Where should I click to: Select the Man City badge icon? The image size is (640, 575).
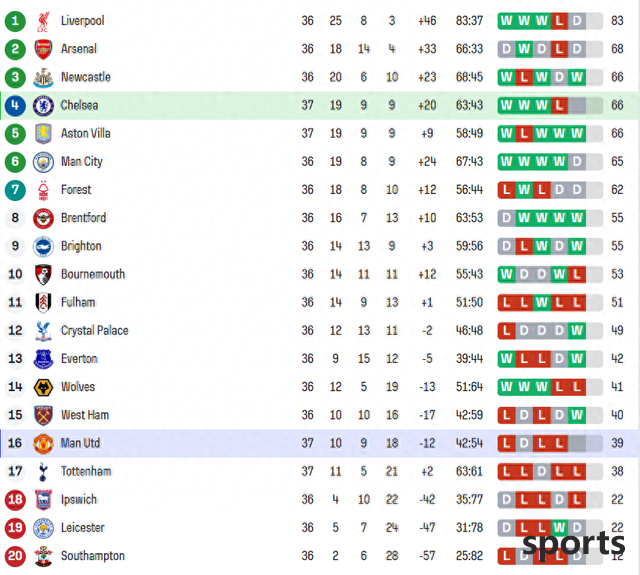point(43,162)
